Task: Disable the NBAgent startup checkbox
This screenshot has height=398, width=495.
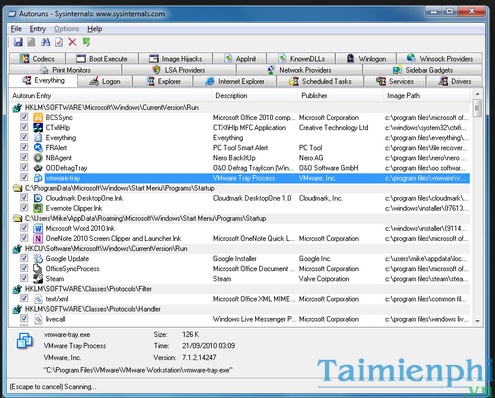Action: [24, 157]
